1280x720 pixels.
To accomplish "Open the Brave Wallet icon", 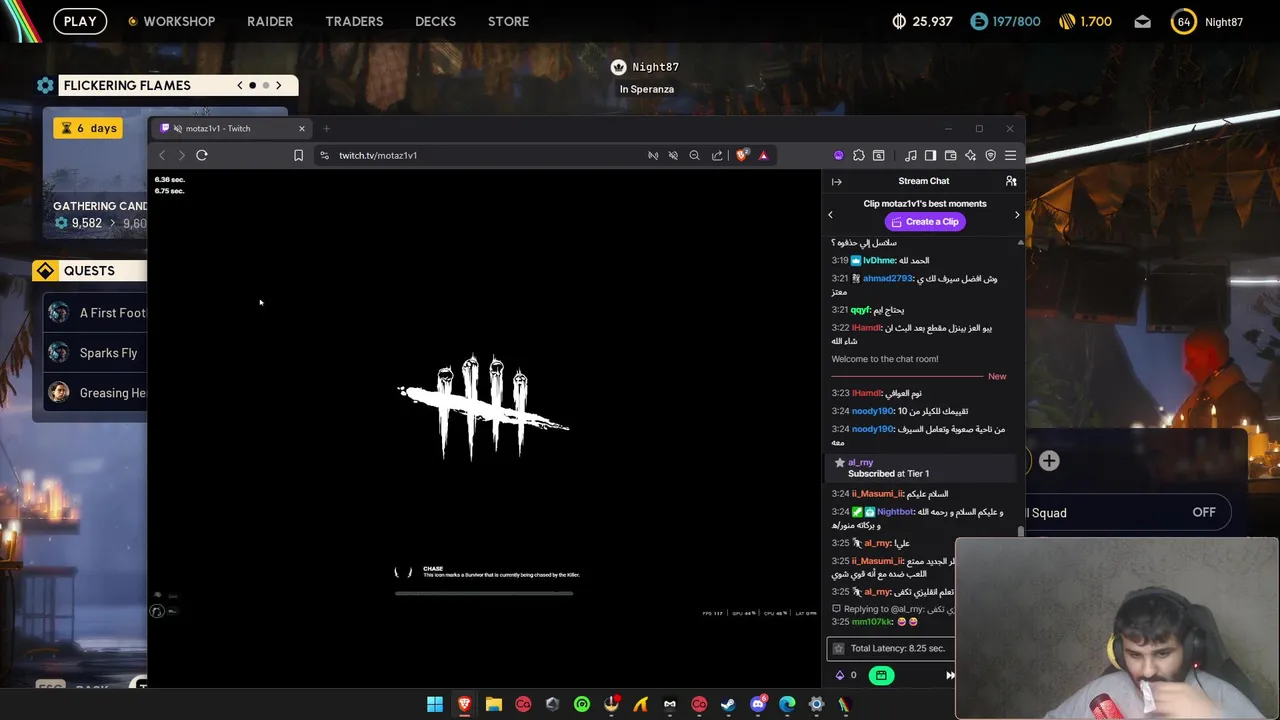I will 950,155.
